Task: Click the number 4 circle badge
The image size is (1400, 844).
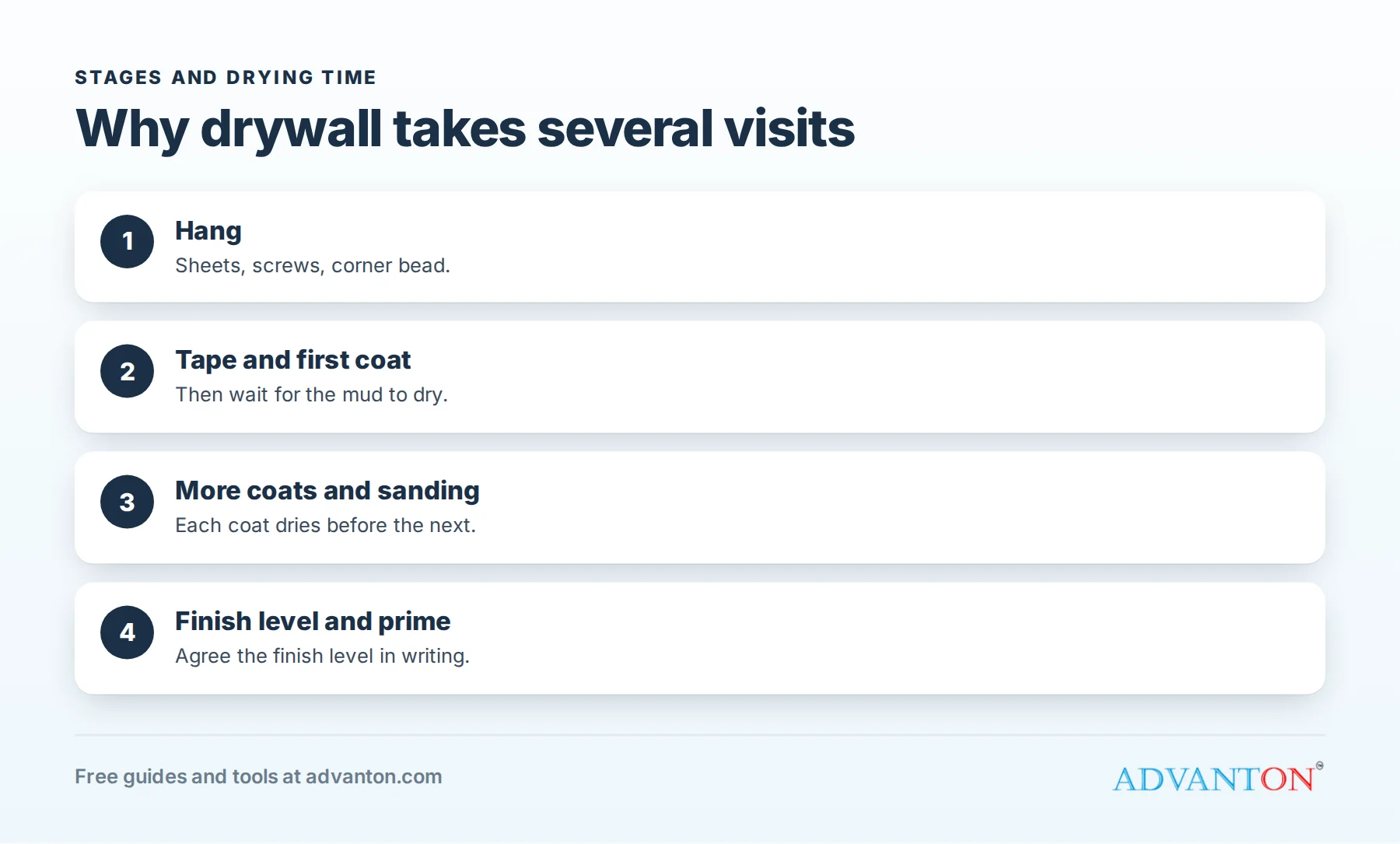Action: point(127,632)
